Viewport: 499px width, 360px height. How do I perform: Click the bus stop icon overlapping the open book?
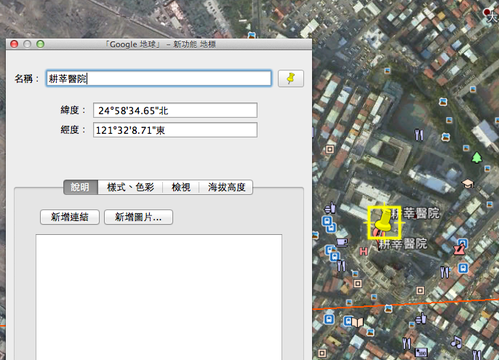[348, 321]
